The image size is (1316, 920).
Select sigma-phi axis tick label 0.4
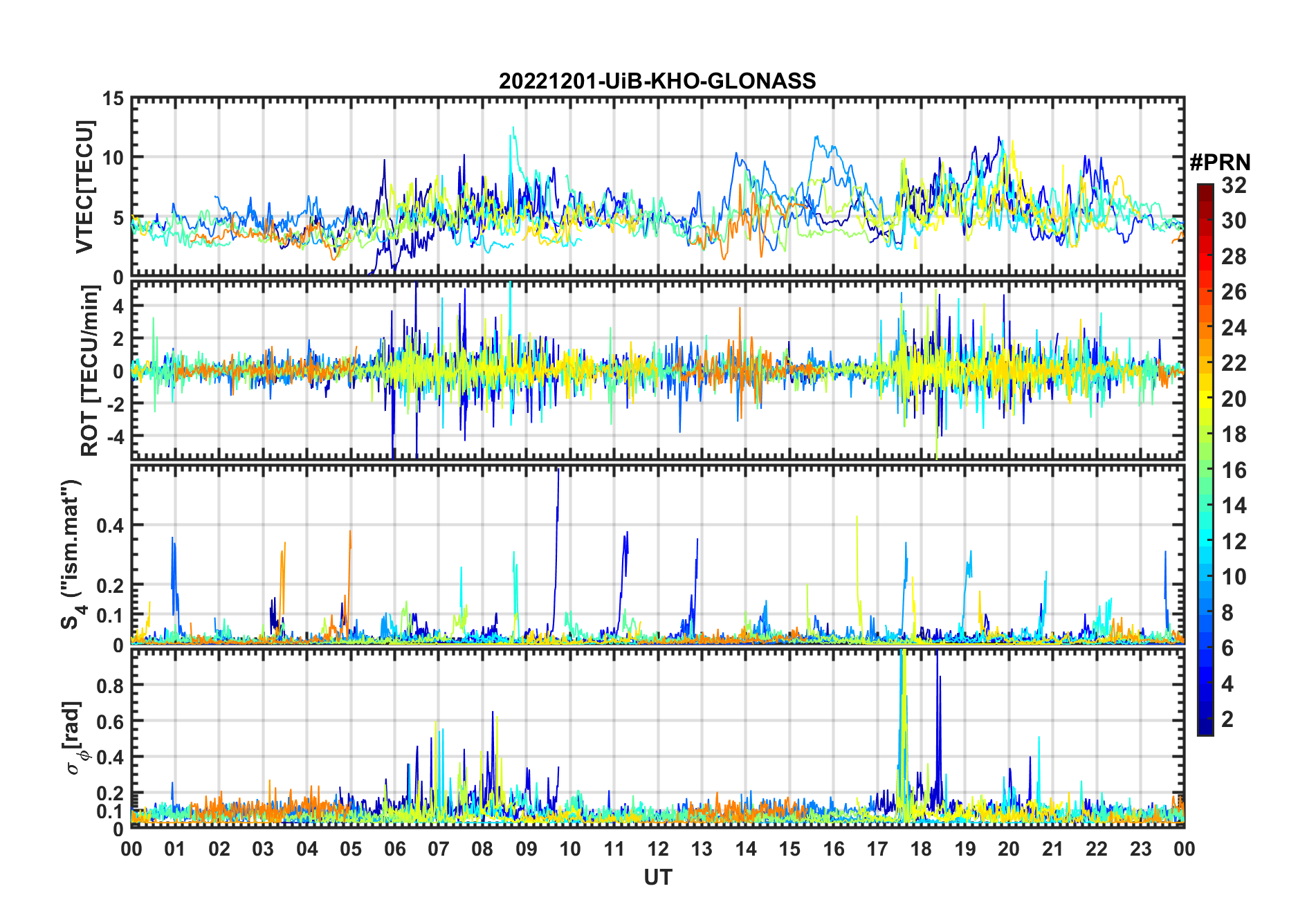point(110,757)
